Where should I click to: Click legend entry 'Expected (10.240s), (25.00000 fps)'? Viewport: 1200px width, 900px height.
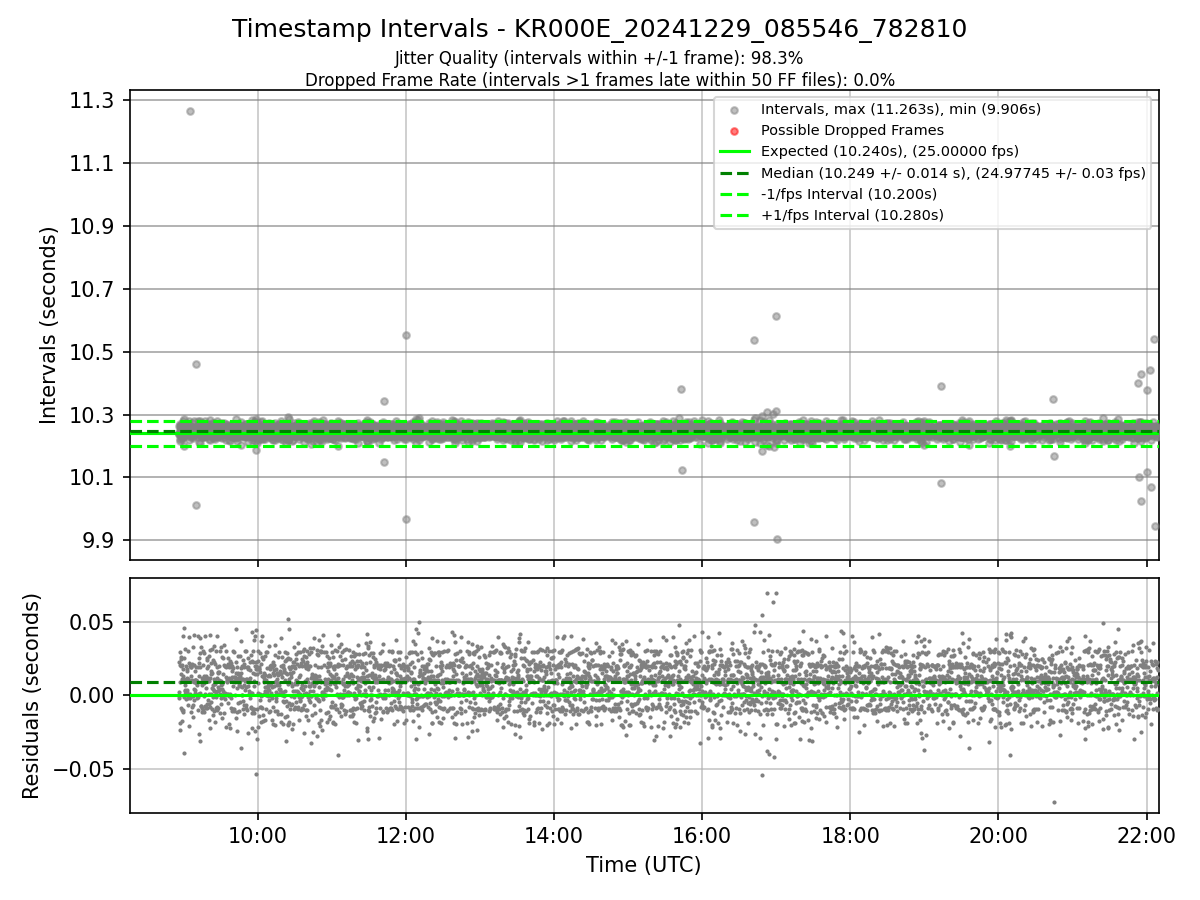tap(890, 151)
